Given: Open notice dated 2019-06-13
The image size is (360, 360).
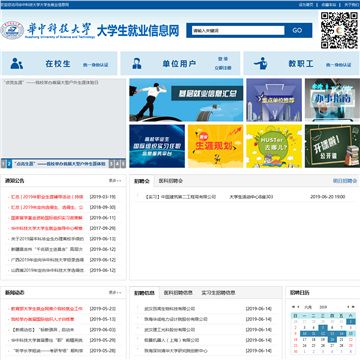Looking at the screenshot, I should 47,239.
